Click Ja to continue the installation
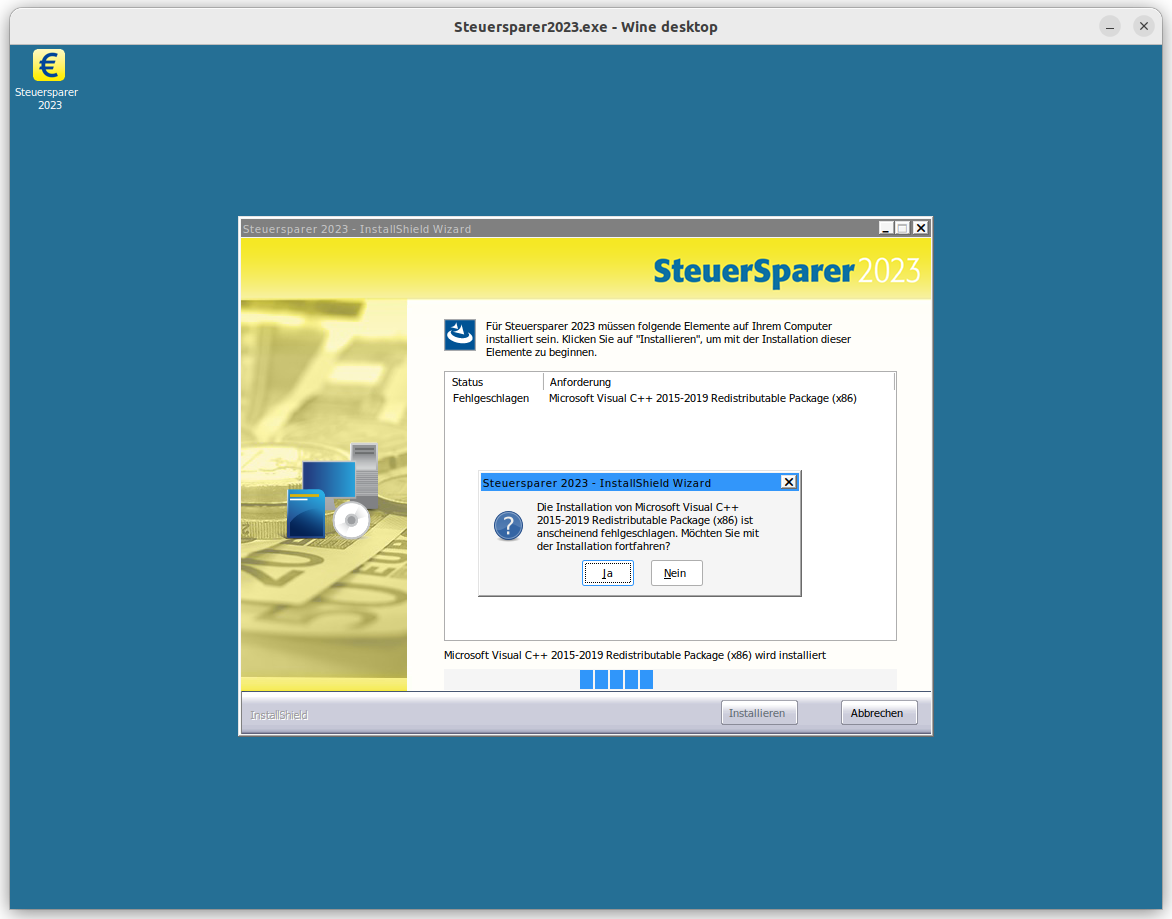 click(x=608, y=573)
